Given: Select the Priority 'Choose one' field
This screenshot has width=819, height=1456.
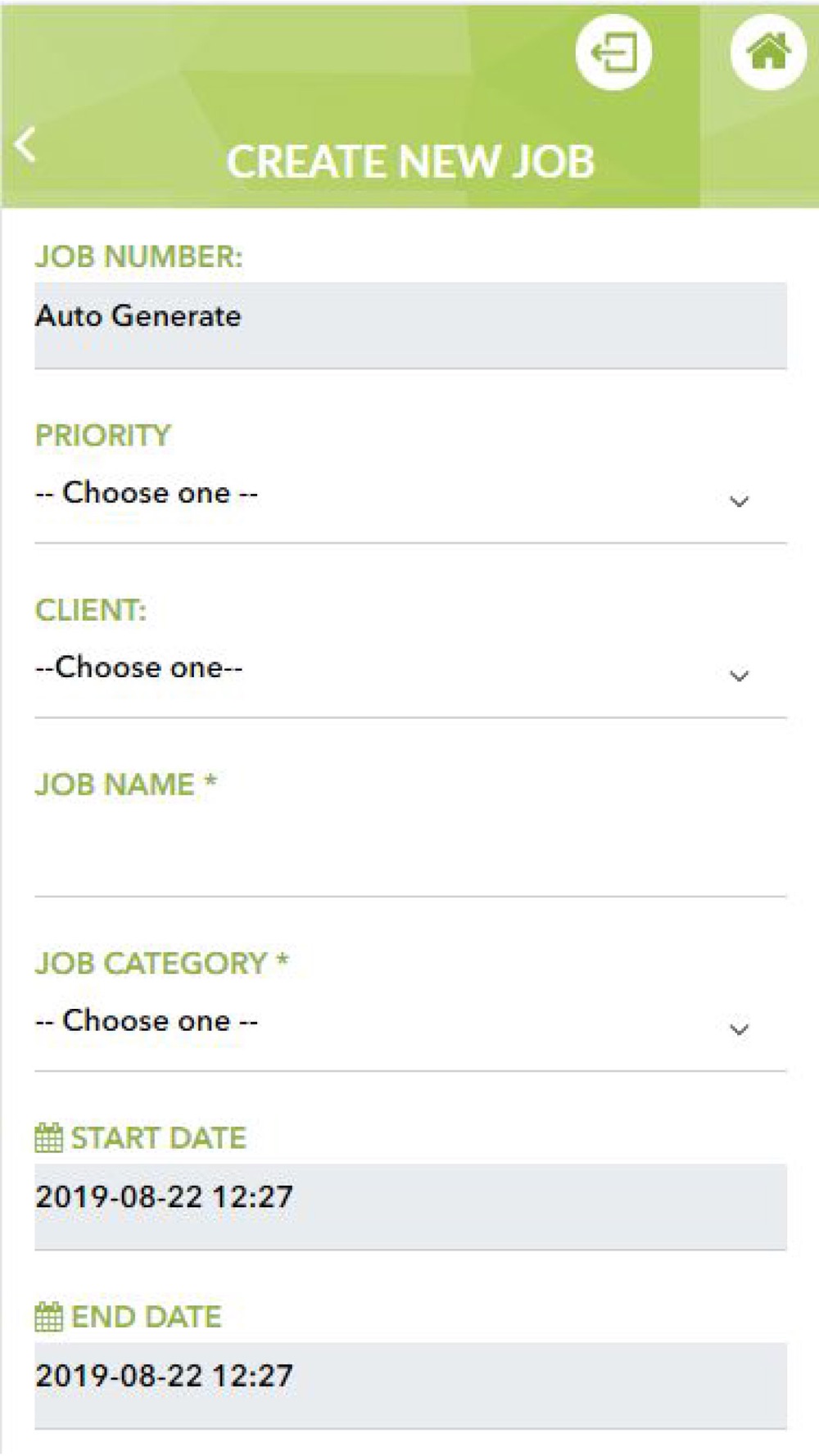Looking at the screenshot, I should coord(410,496).
